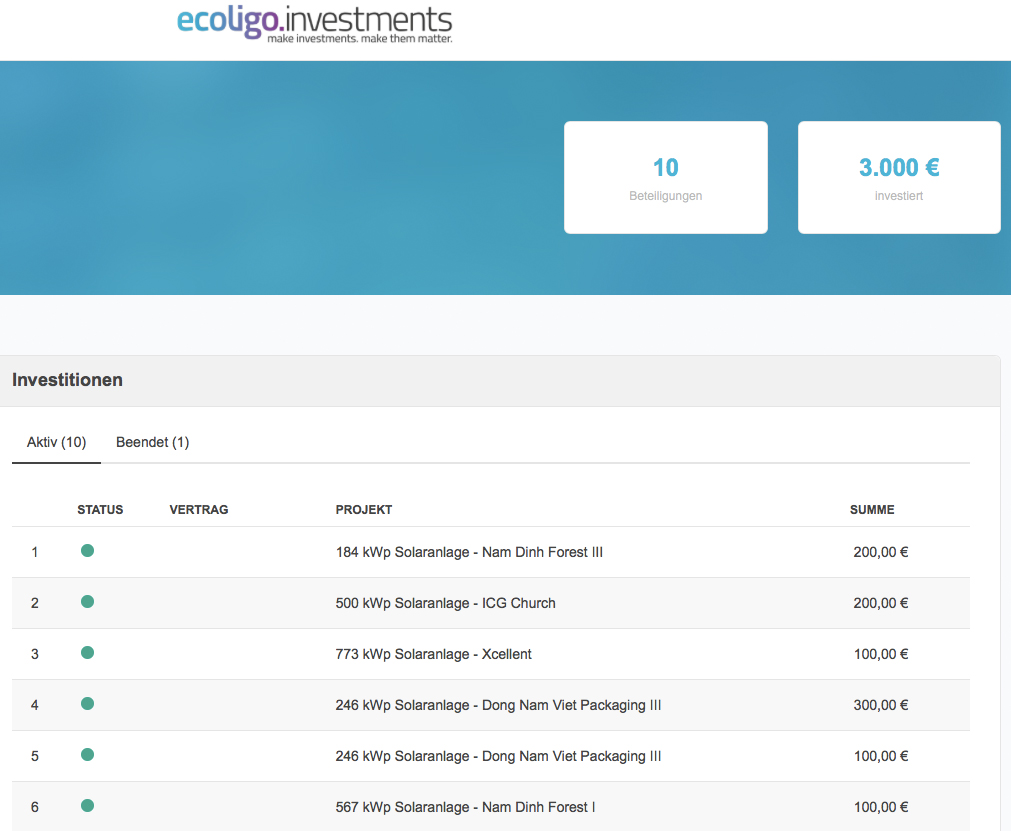Click row number 3 in the table
1011x831 pixels.
35,654
